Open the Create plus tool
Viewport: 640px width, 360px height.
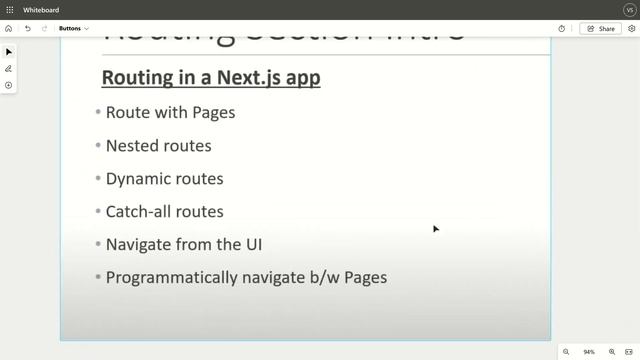coord(9,85)
